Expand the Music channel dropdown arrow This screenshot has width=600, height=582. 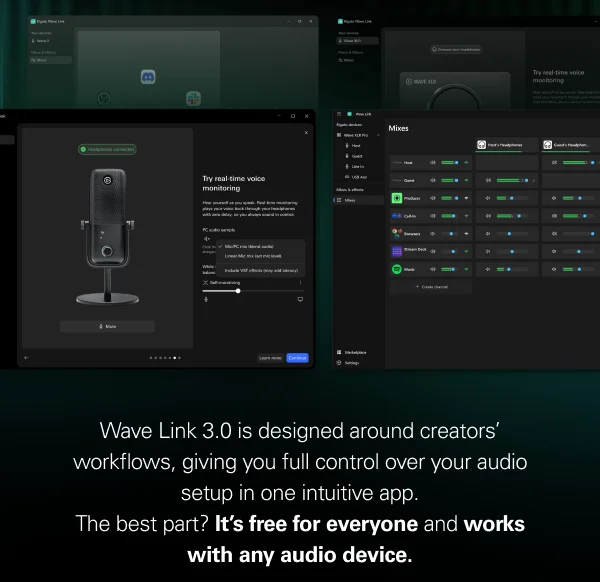466,269
